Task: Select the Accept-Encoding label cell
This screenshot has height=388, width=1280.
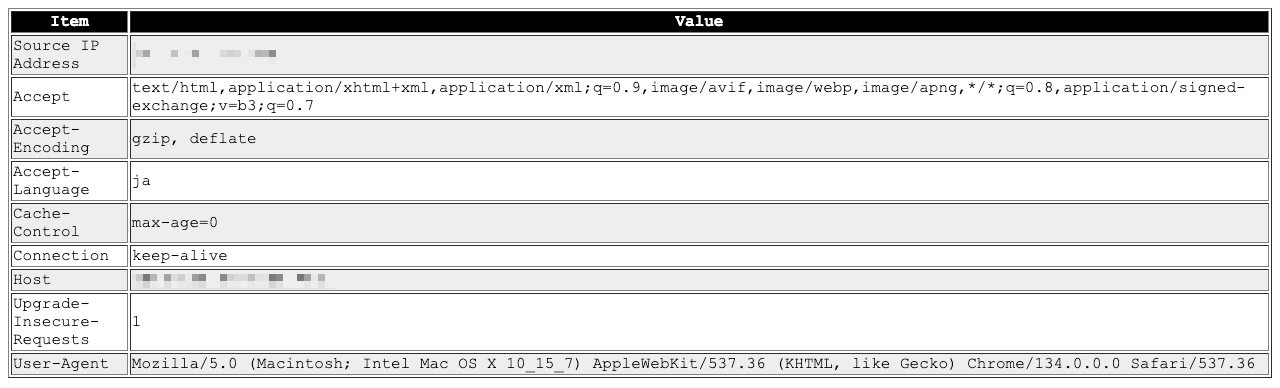Action: [69, 139]
